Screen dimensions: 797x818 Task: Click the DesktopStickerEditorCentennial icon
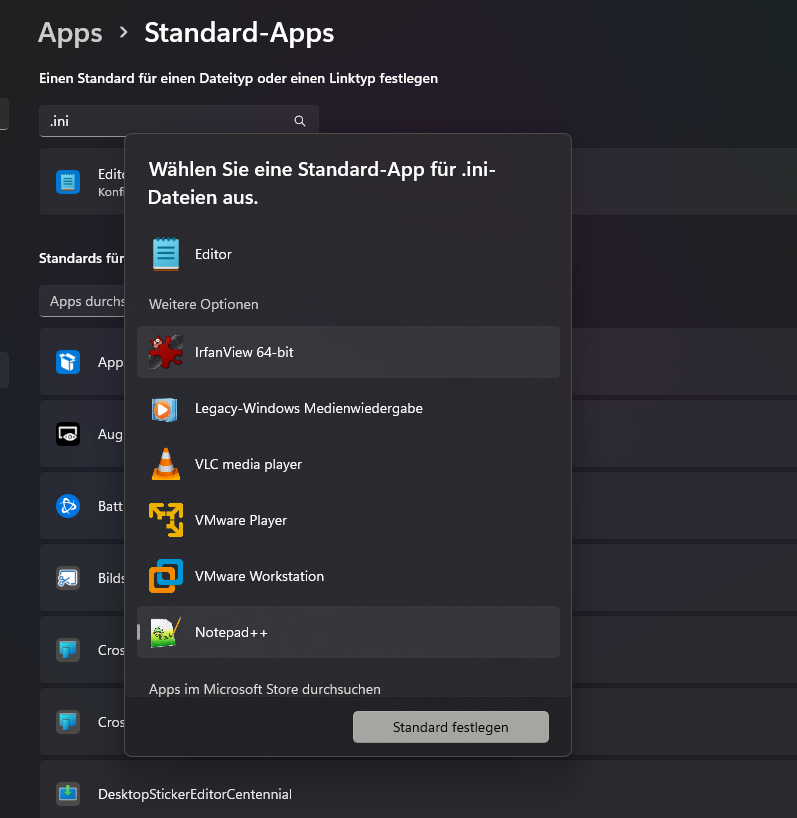click(68, 794)
